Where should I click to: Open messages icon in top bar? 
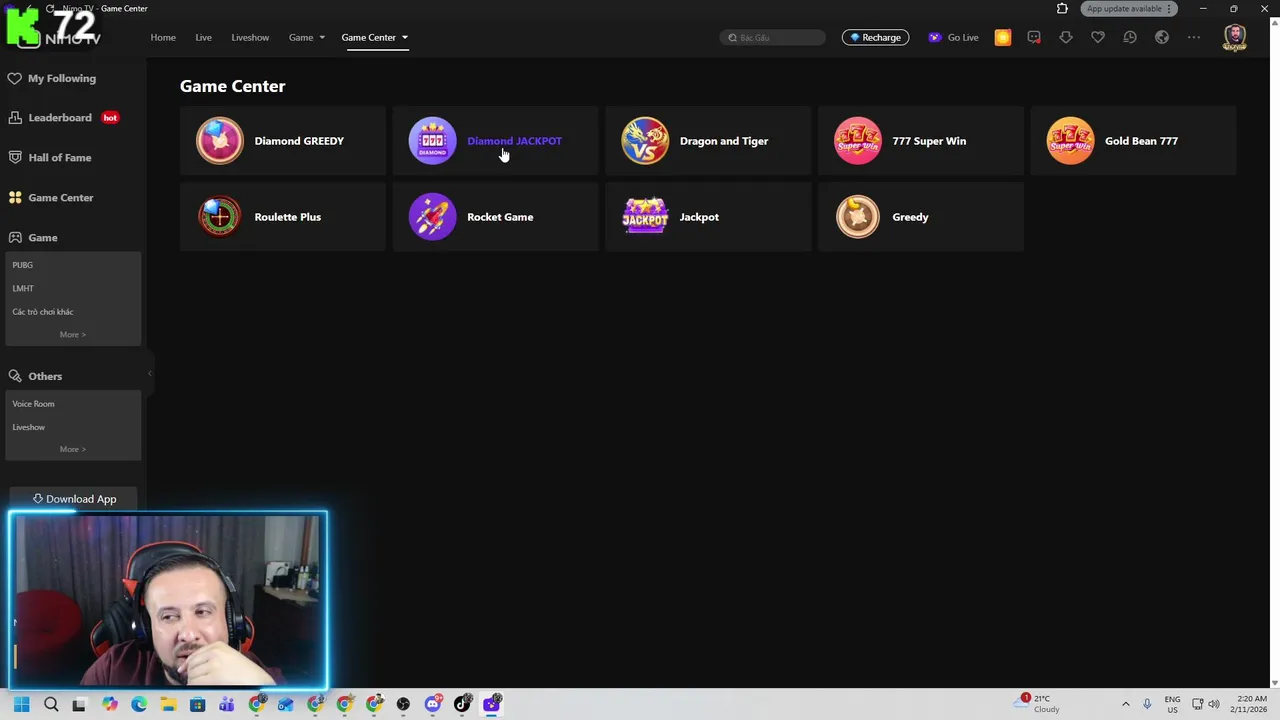pos(1034,37)
